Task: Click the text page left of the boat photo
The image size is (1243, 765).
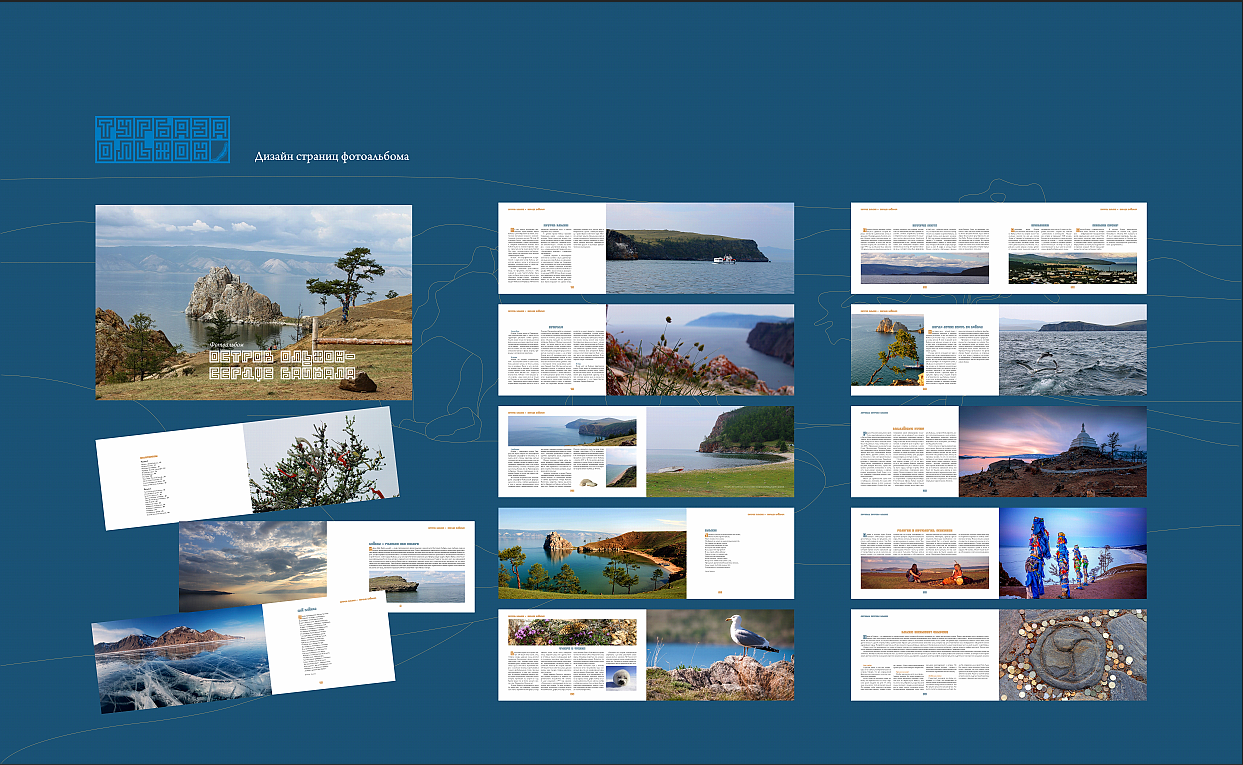Action: tap(552, 248)
